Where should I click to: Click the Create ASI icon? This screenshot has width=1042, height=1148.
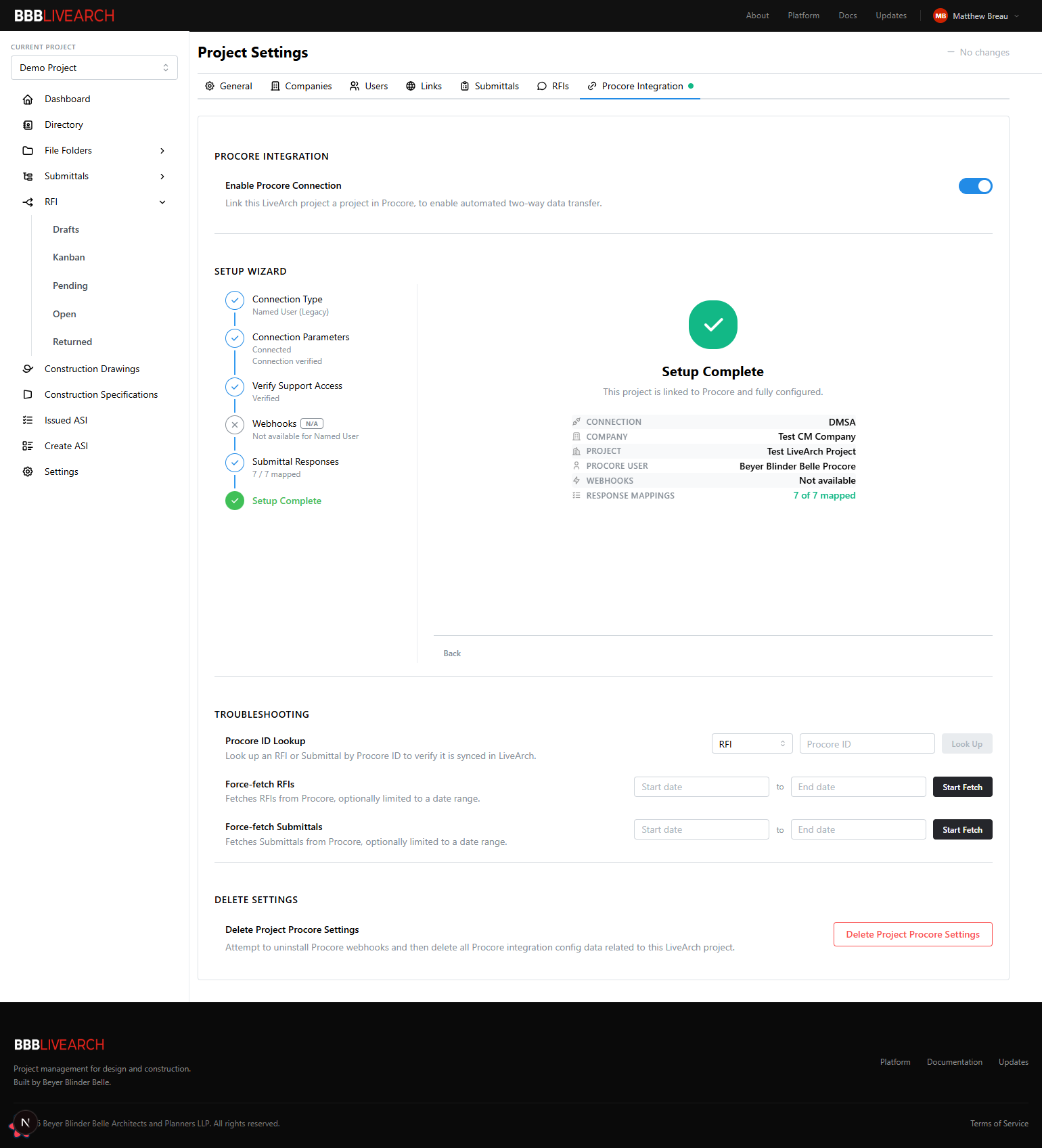pos(28,446)
